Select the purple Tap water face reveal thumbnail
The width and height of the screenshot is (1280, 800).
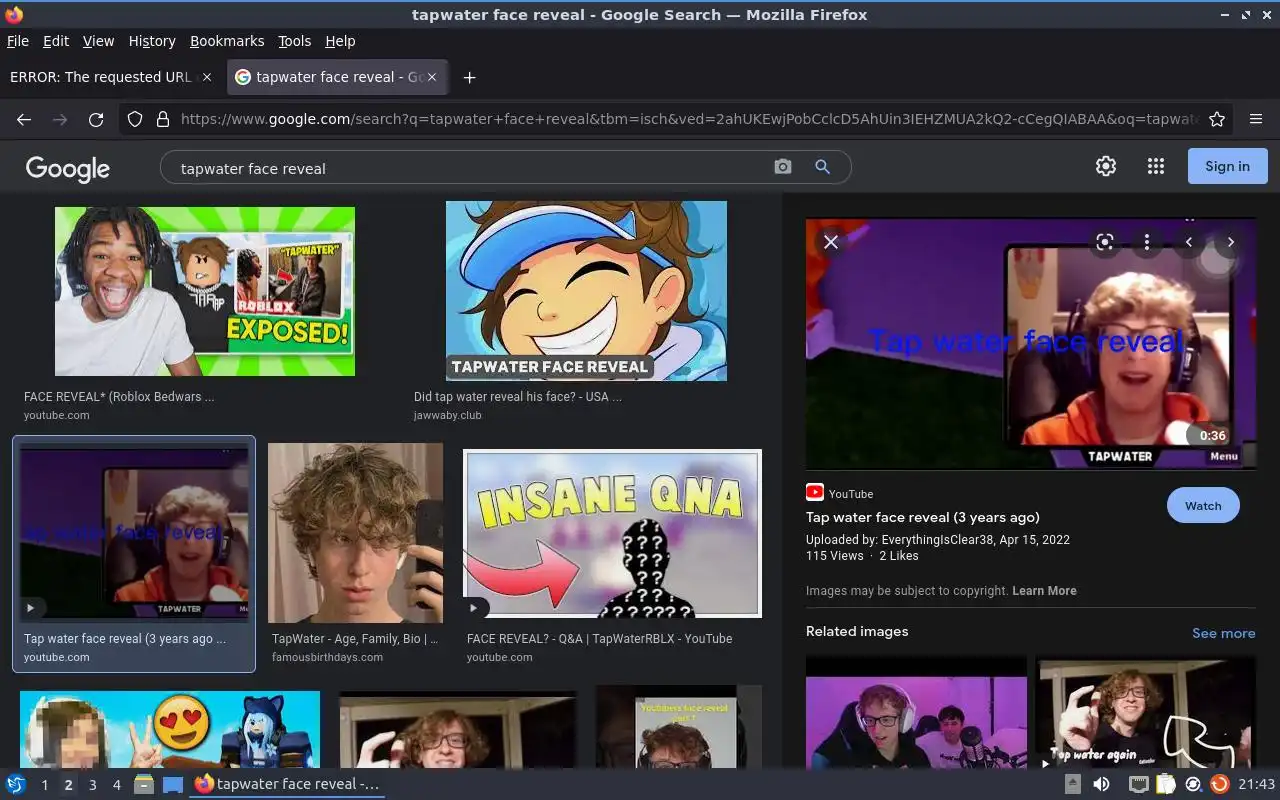click(134, 533)
